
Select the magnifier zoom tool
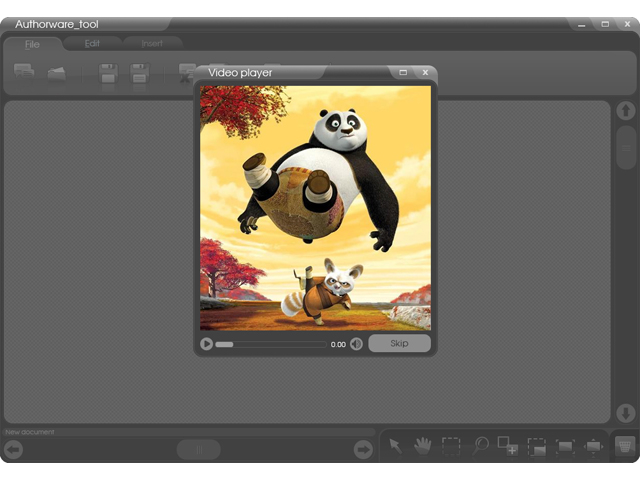pos(480,446)
